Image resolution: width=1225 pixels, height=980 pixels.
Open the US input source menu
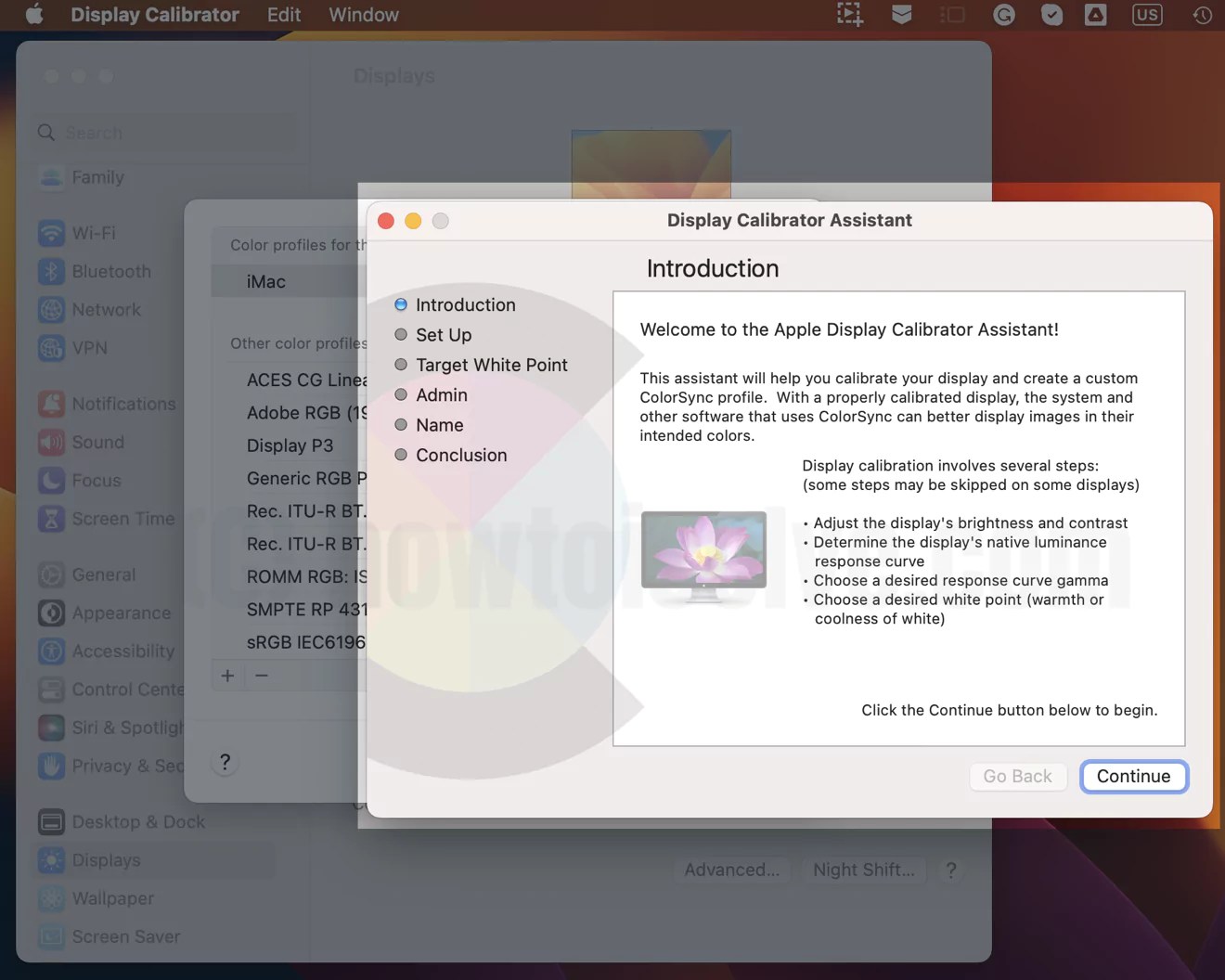coord(1147,15)
